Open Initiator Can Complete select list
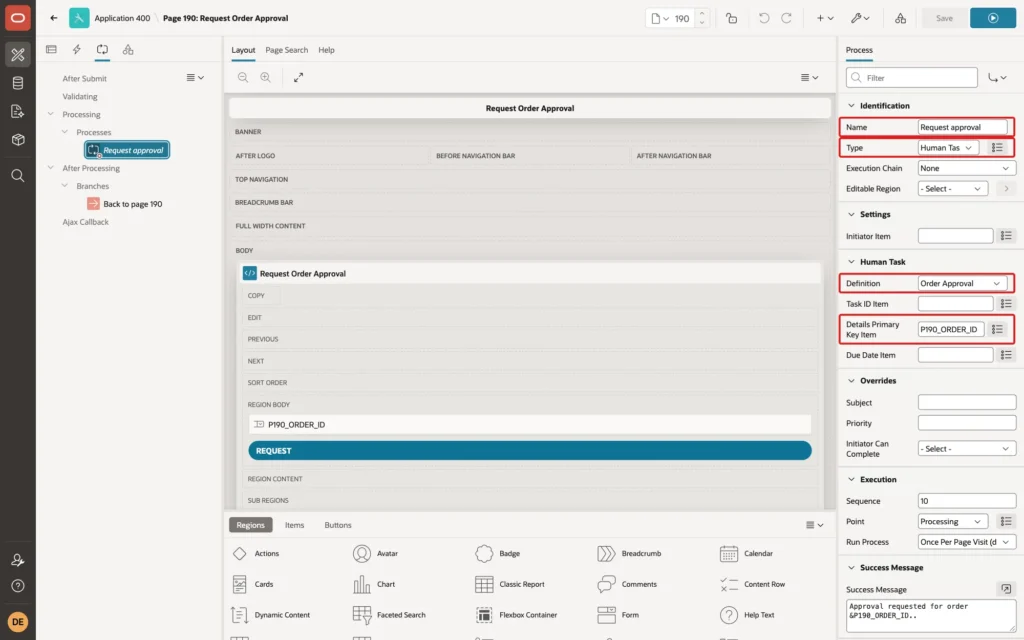 (x=967, y=449)
